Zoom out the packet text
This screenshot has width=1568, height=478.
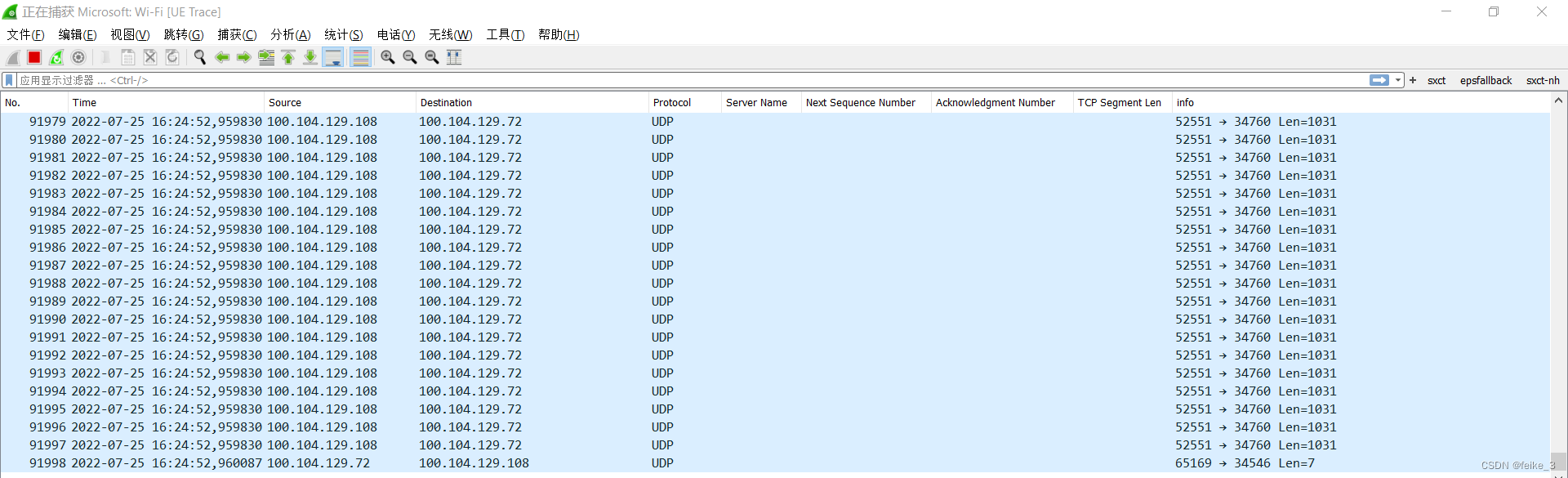410,57
